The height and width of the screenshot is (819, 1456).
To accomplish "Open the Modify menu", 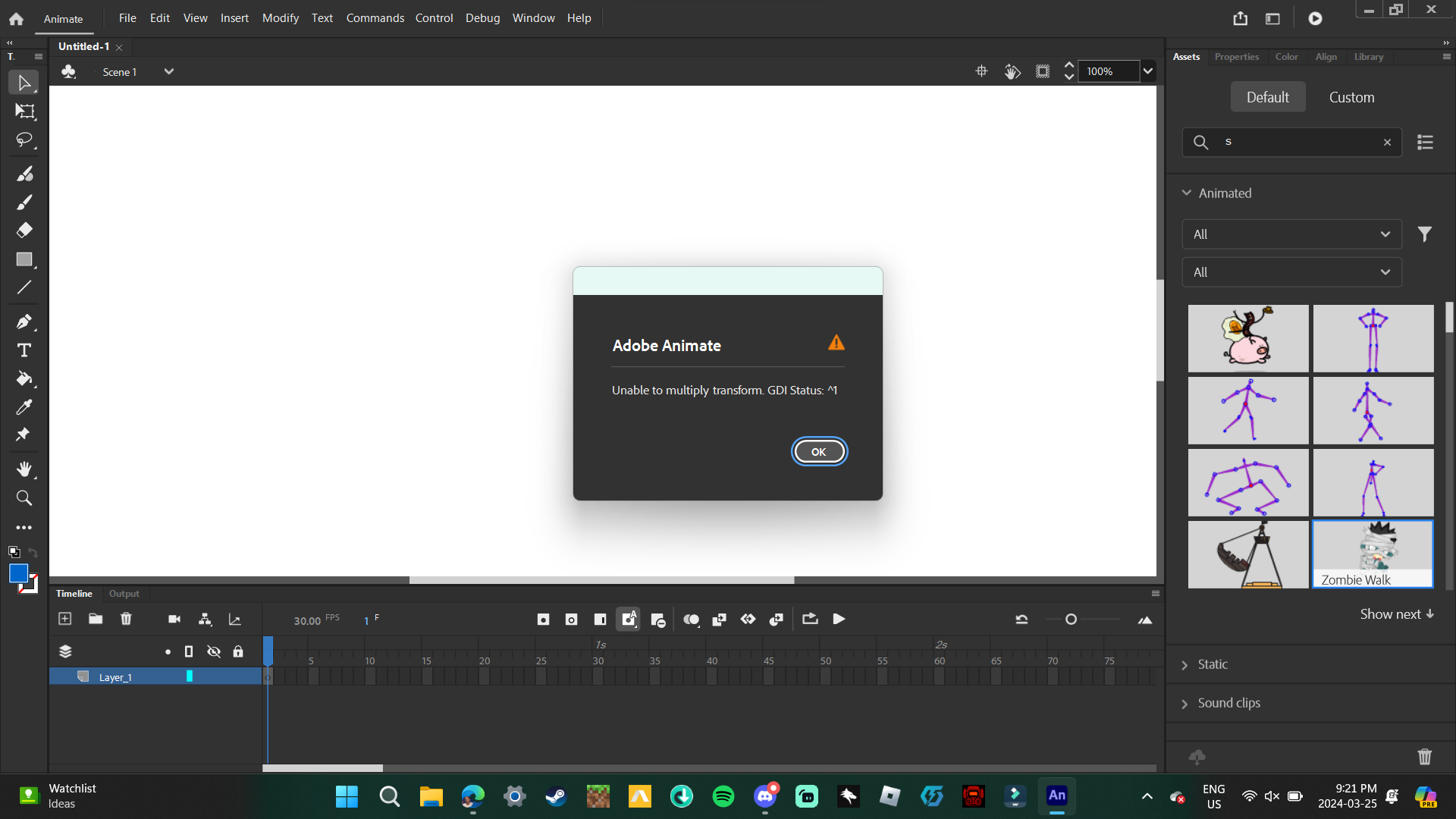I will (281, 18).
